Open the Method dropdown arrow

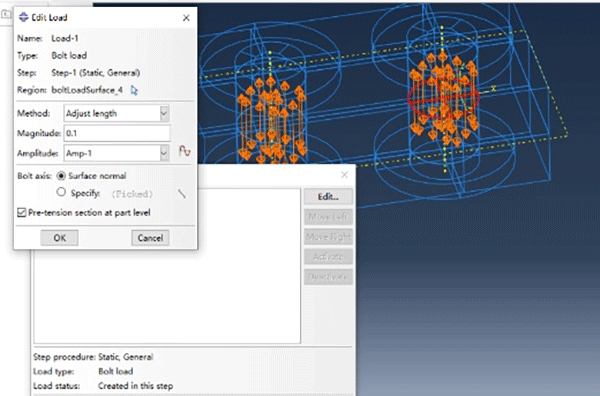[164, 114]
